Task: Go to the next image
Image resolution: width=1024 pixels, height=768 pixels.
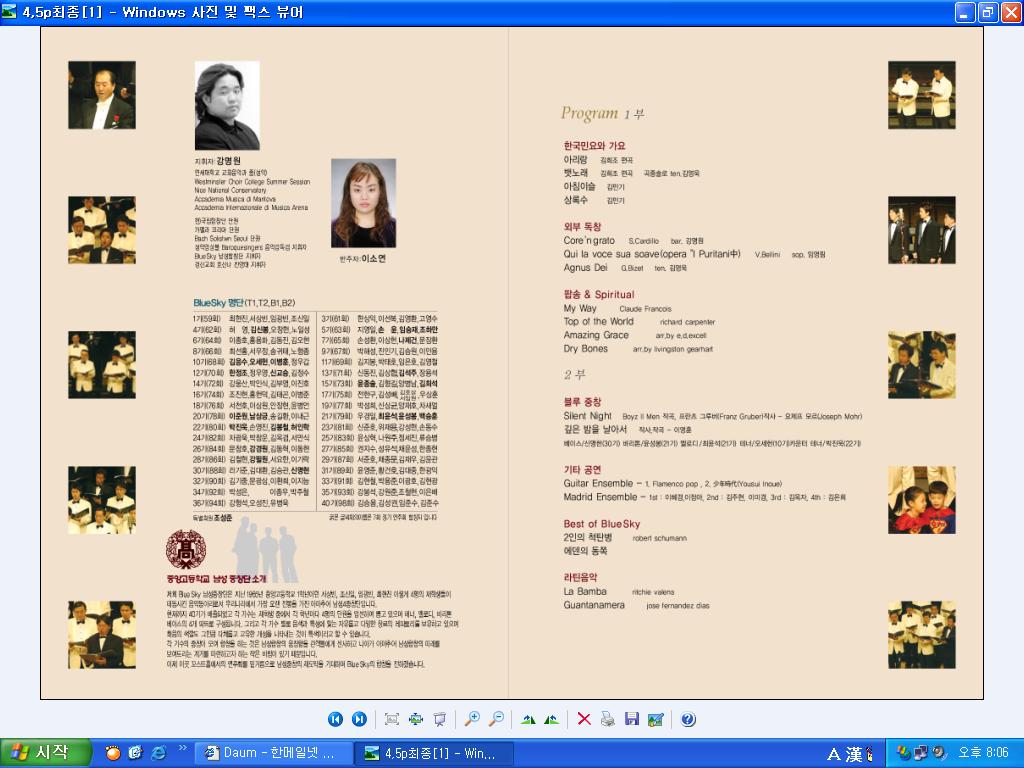Action: pos(359,719)
